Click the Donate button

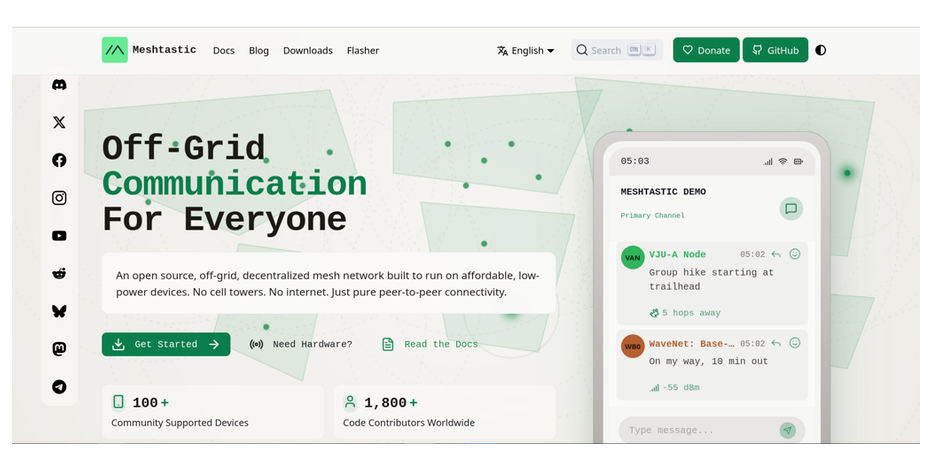coord(706,50)
